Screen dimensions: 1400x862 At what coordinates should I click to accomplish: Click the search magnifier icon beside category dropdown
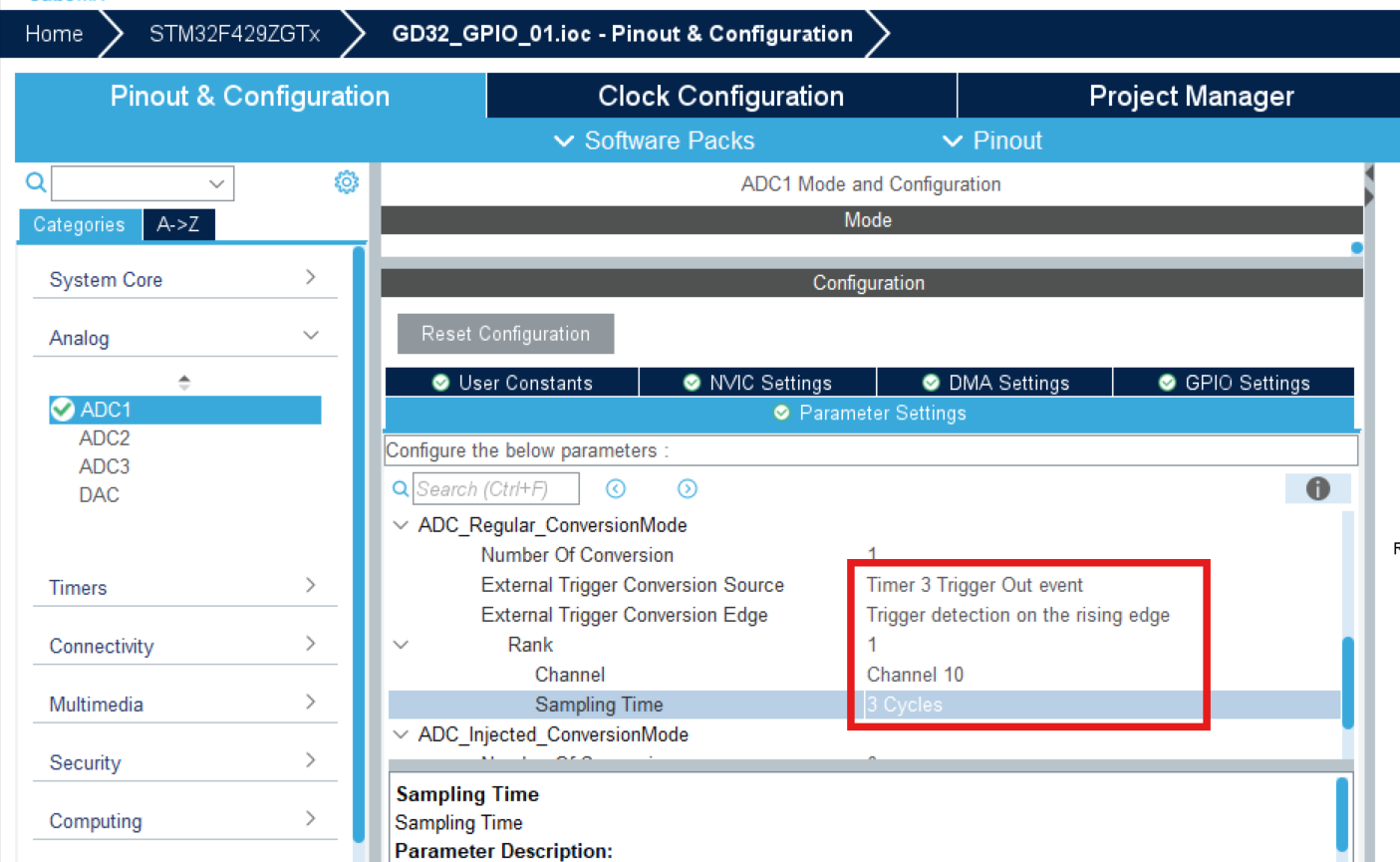click(x=36, y=182)
